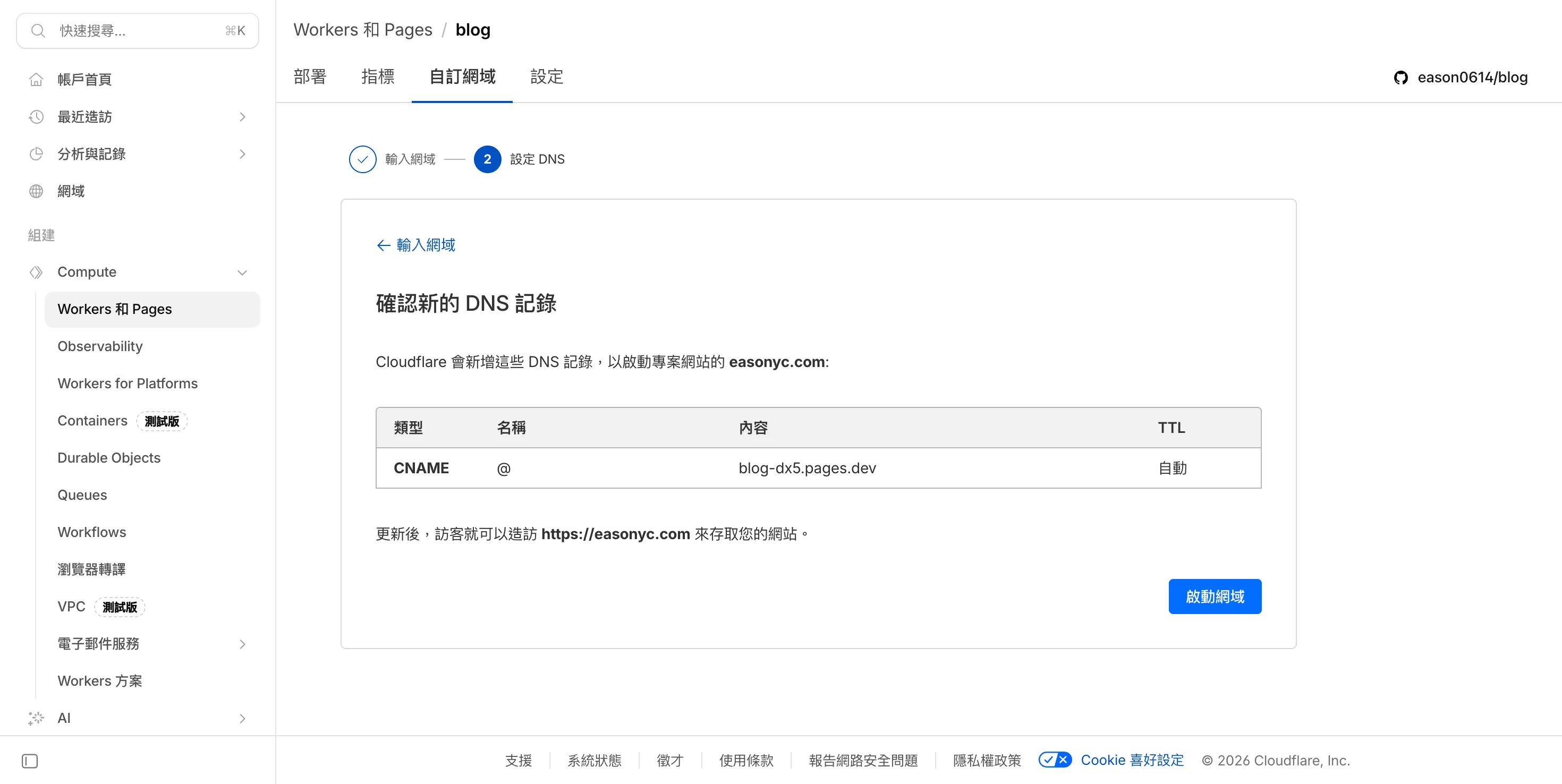Go back via the 輸入網域 link
1562x784 pixels.
(416, 245)
